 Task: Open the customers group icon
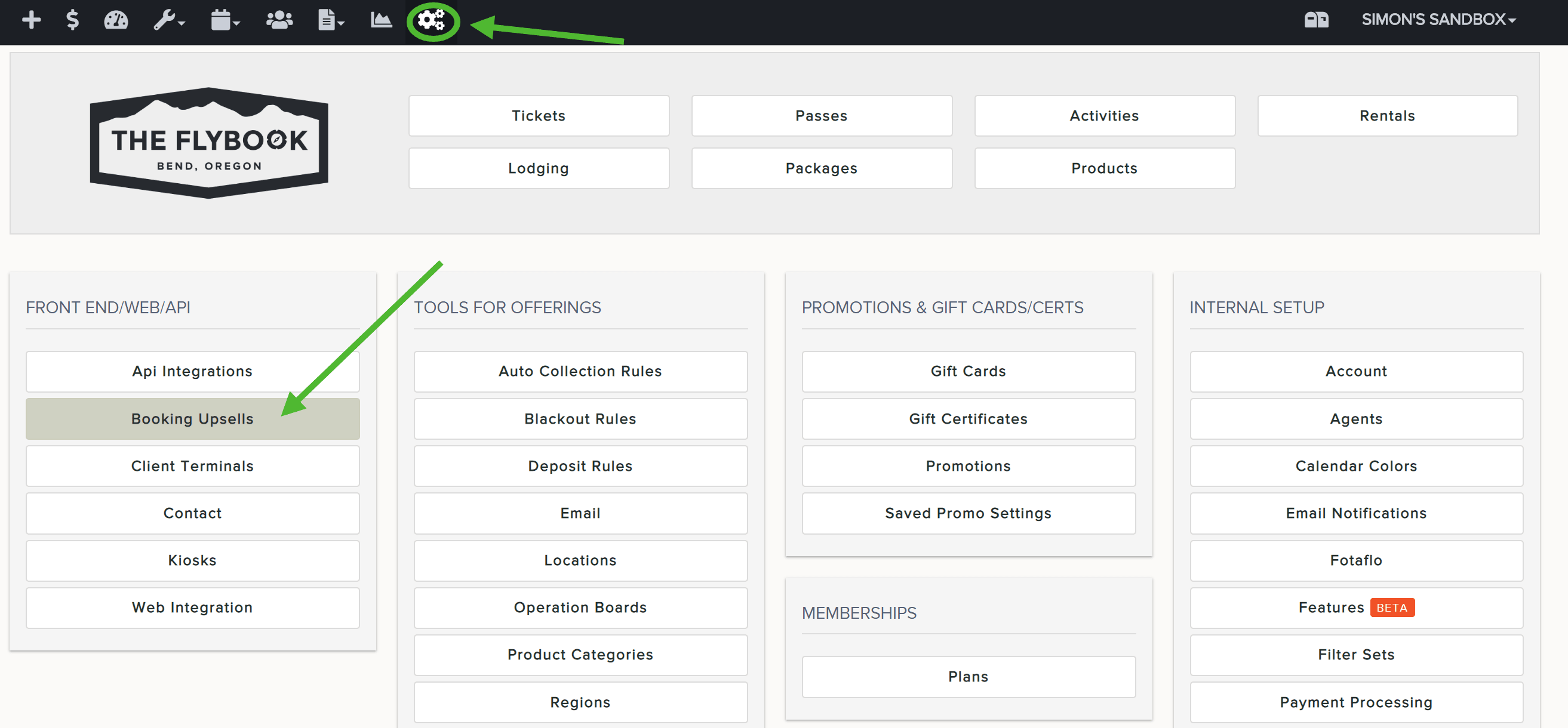pyautogui.click(x=279, y=20)
